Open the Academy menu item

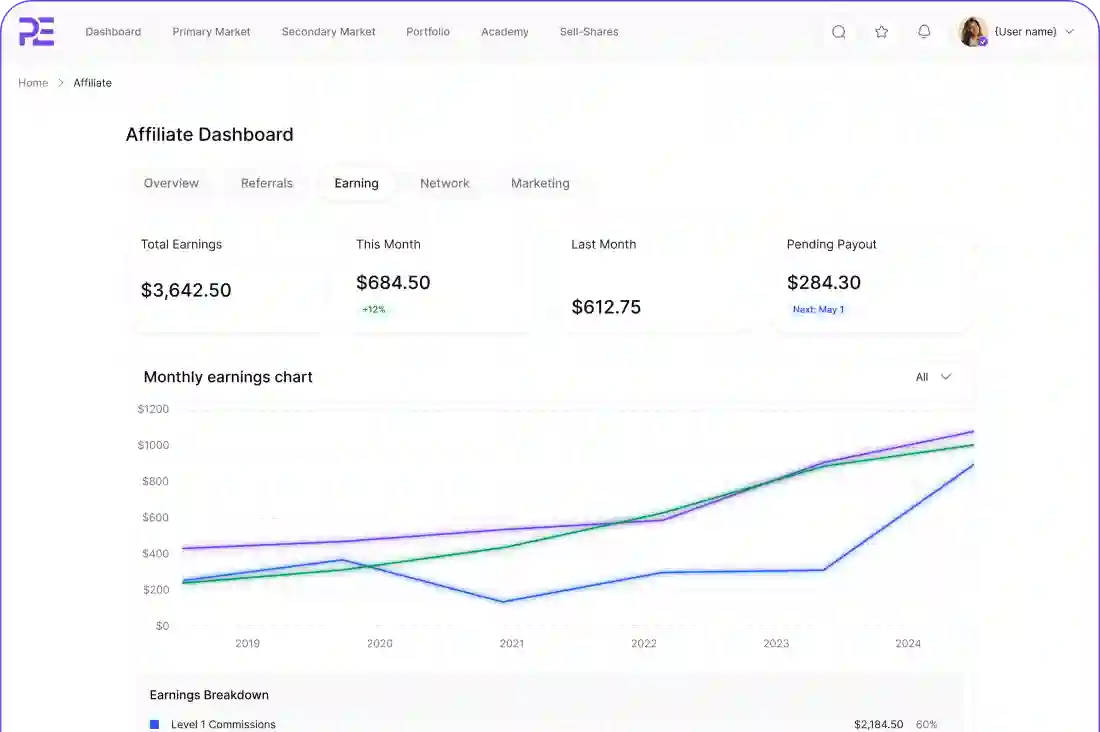505,32
